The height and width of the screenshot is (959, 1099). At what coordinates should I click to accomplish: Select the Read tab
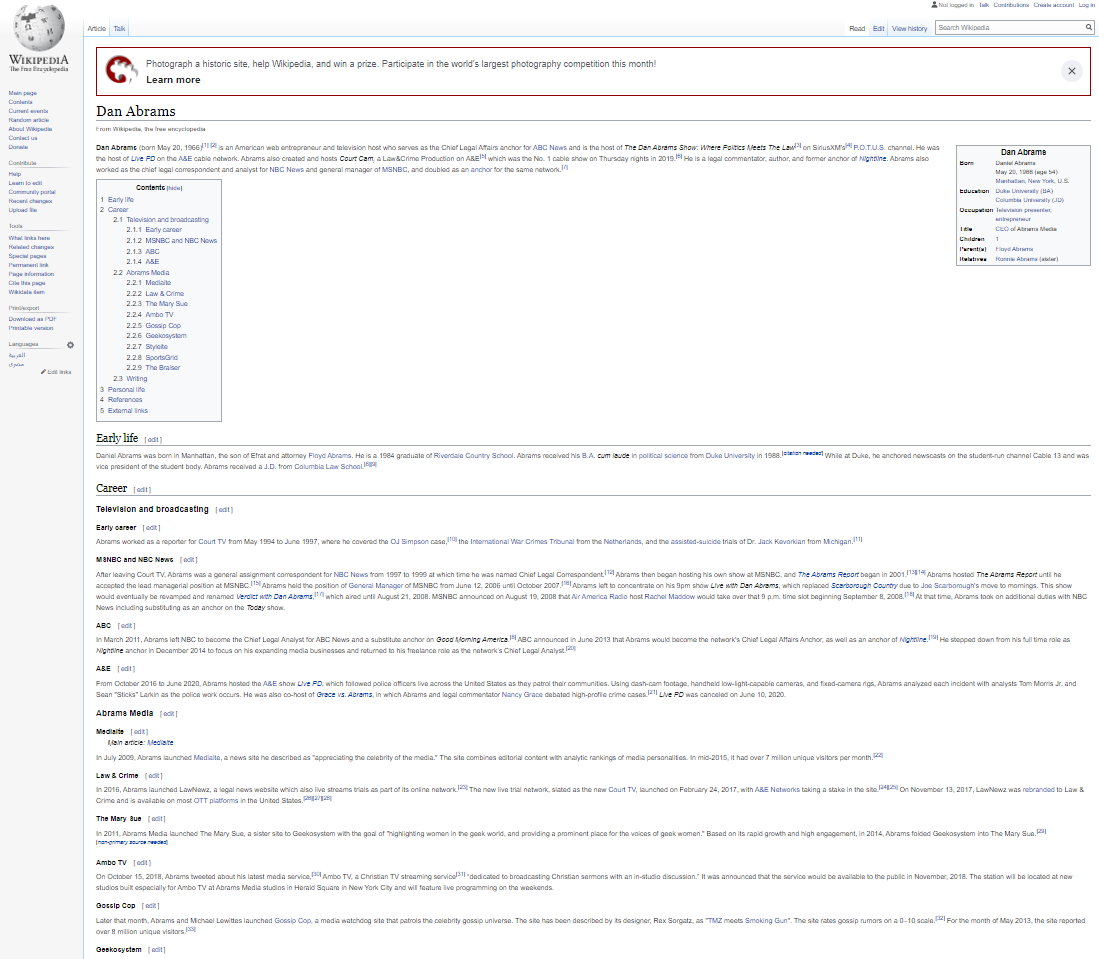coord(856,29)
